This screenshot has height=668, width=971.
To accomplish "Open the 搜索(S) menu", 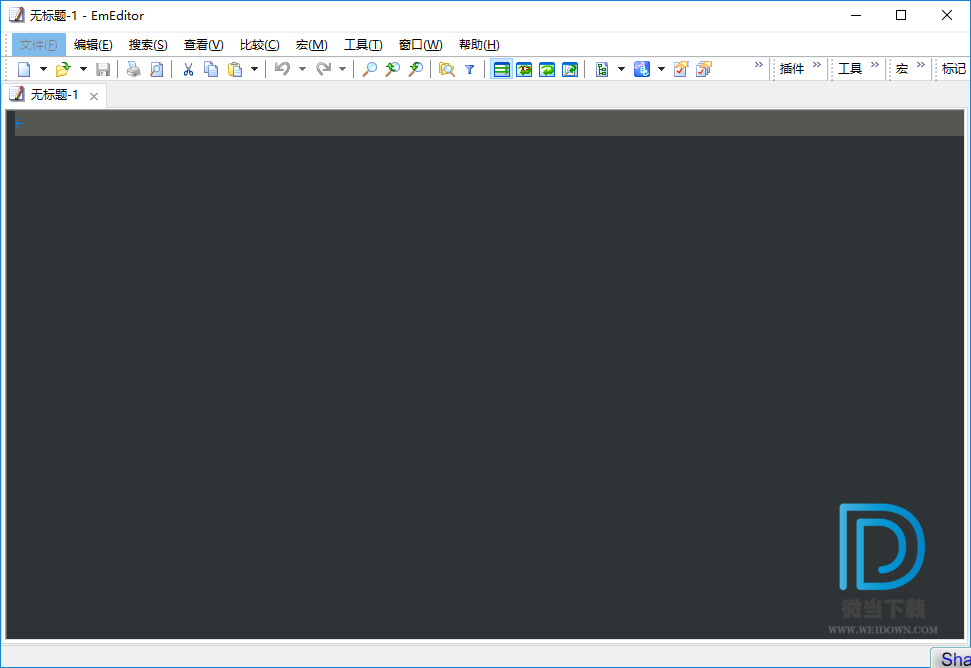I will 148,45.
